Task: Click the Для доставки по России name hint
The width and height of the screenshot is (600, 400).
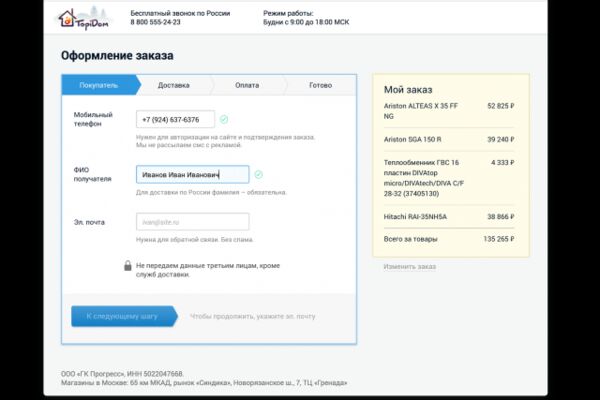Action: coord(211,192)
